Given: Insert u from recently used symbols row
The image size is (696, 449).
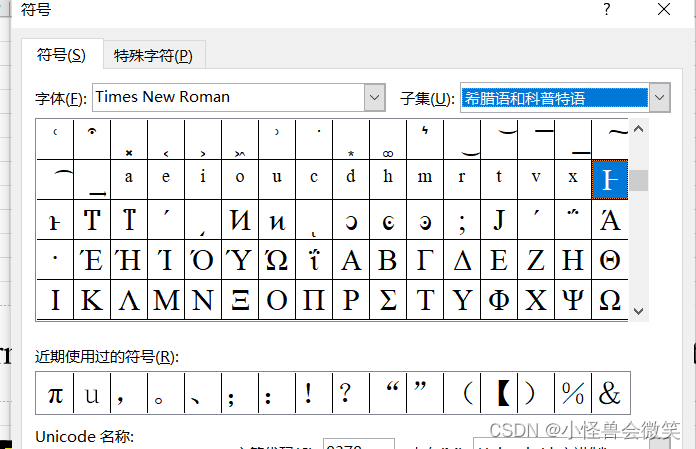Looking at the screenshot, I should click(92, 393).
